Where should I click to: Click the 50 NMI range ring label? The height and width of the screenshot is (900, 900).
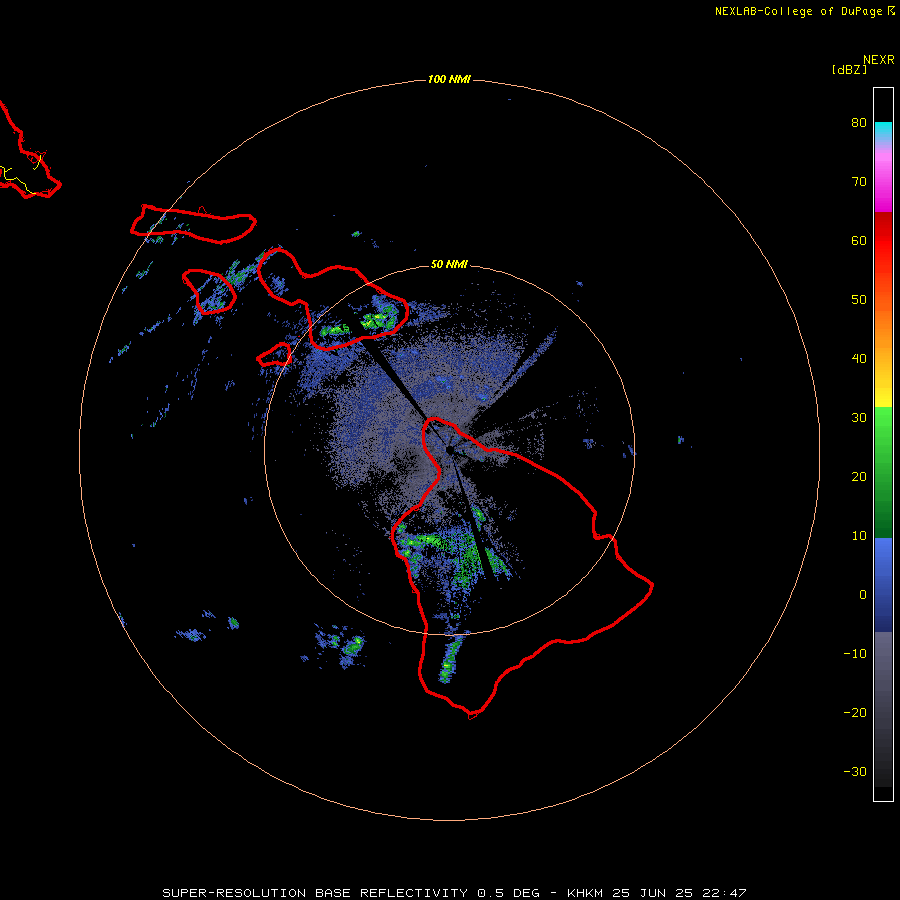pos(449,264)
